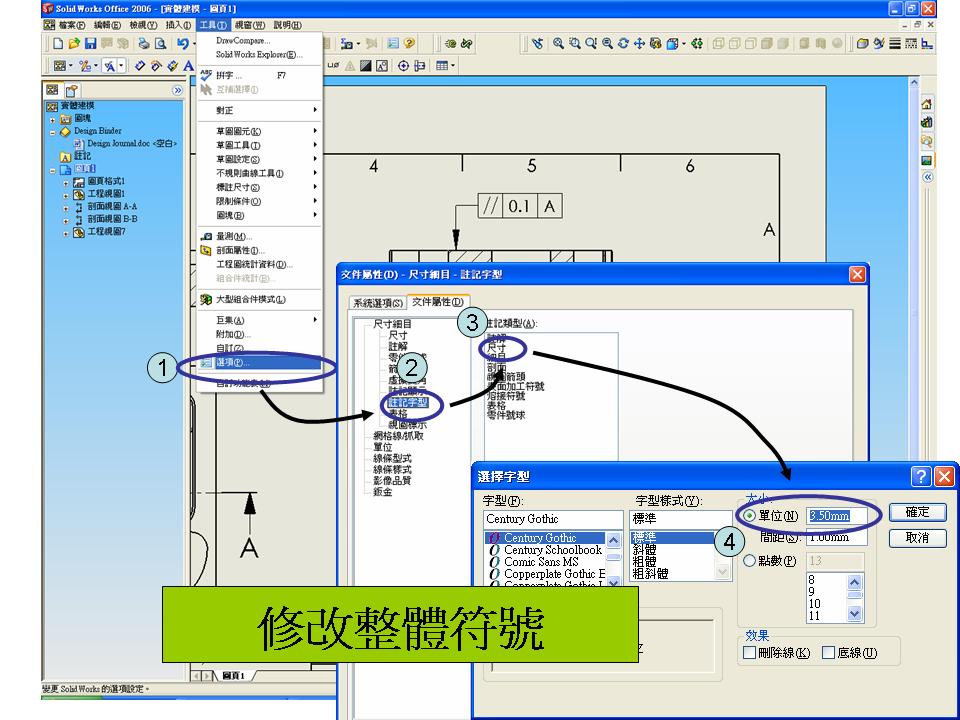Select the 單位(N) units radio button
The image size is (960, 720).
coord(749,516)
